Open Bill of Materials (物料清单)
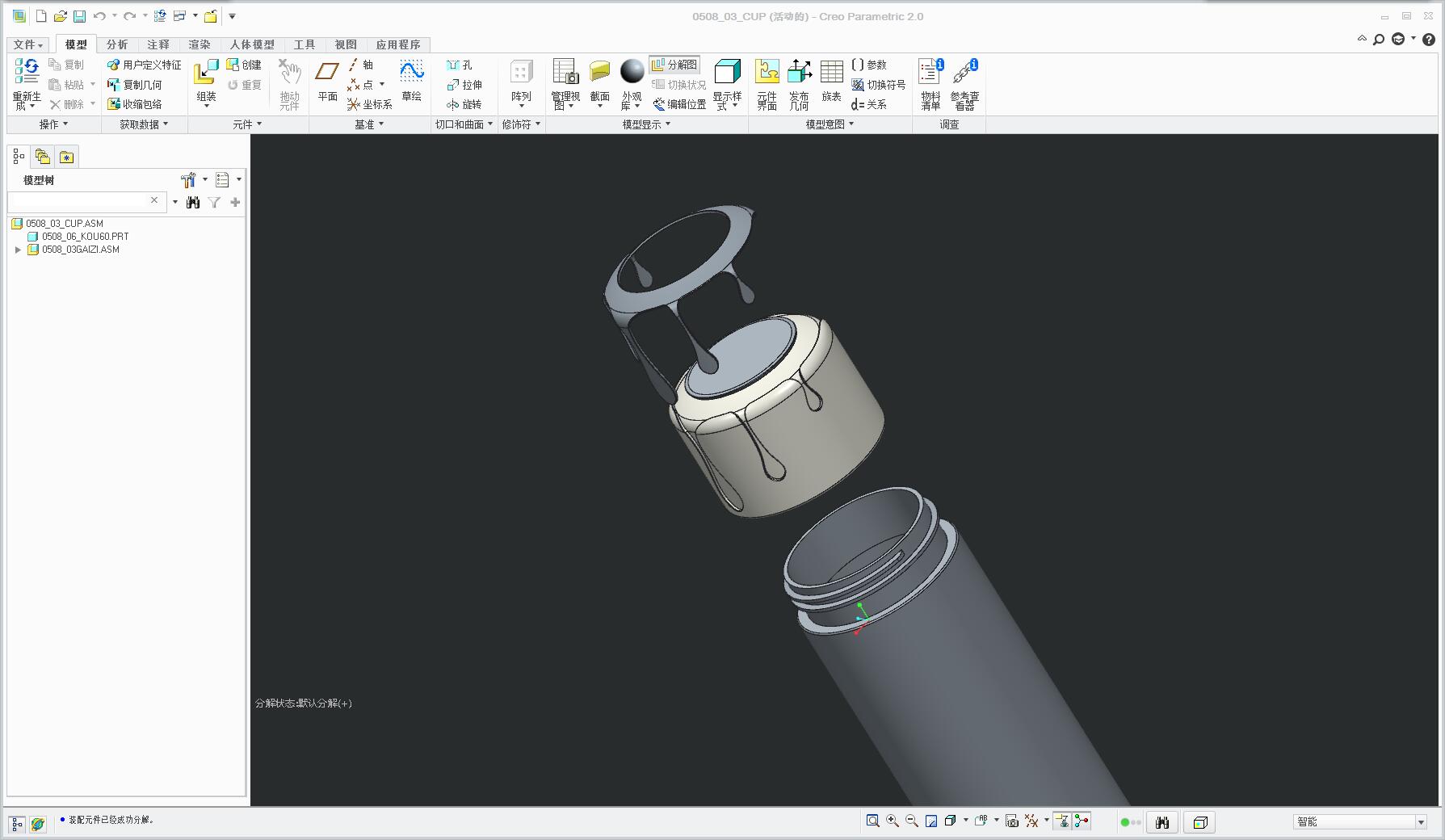The image size is (1445, 840). pos(930,84)
